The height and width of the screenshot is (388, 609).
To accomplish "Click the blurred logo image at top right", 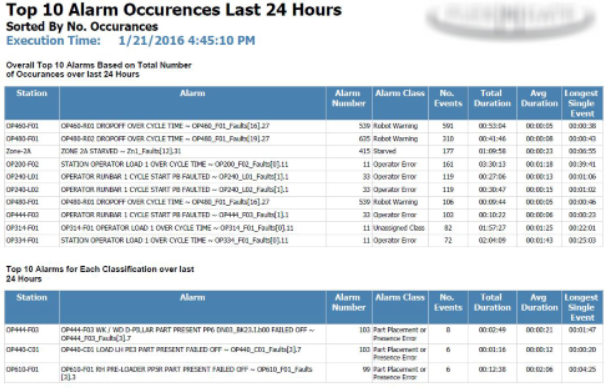I will [512, 19].
